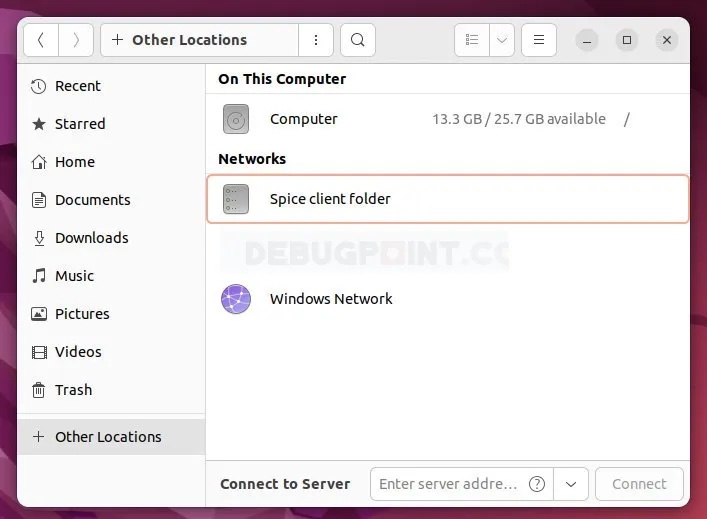Click into the server address field
Screen dimensions: 707x519
pos(447,484)
